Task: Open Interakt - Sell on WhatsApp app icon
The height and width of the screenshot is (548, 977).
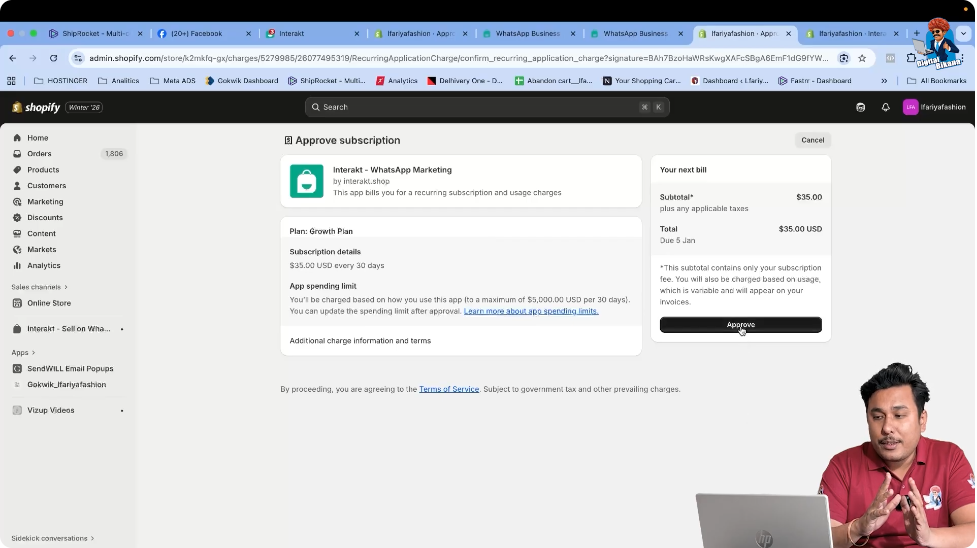Action: click(17, 329)
